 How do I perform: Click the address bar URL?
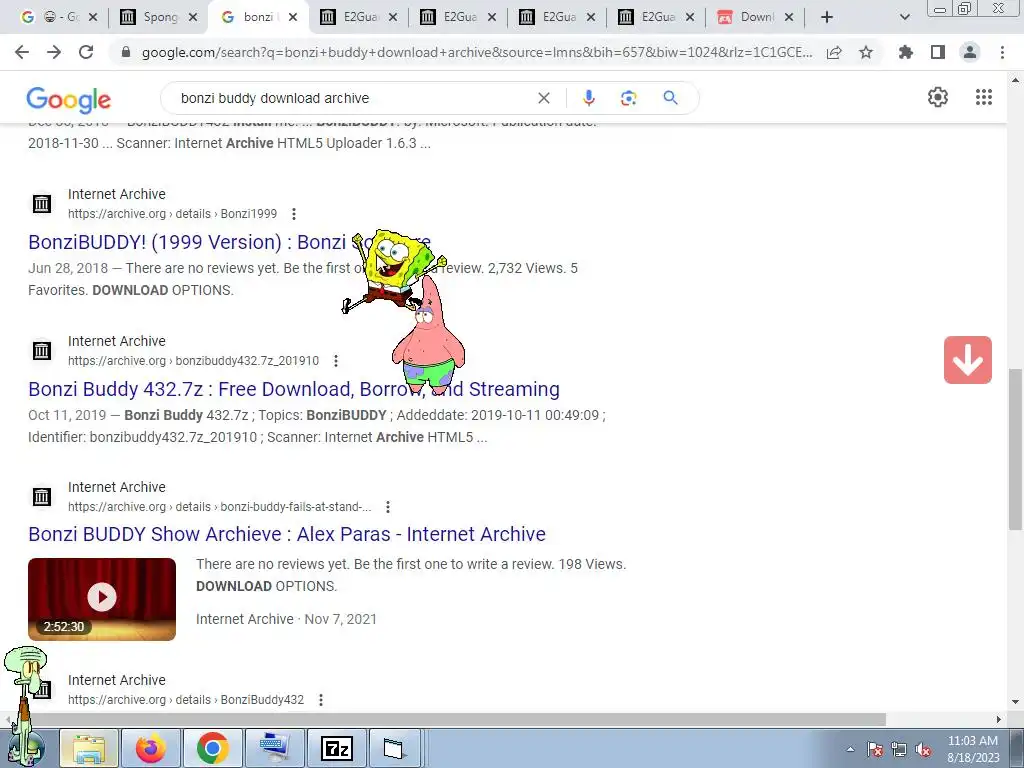[x=477, y=52]
